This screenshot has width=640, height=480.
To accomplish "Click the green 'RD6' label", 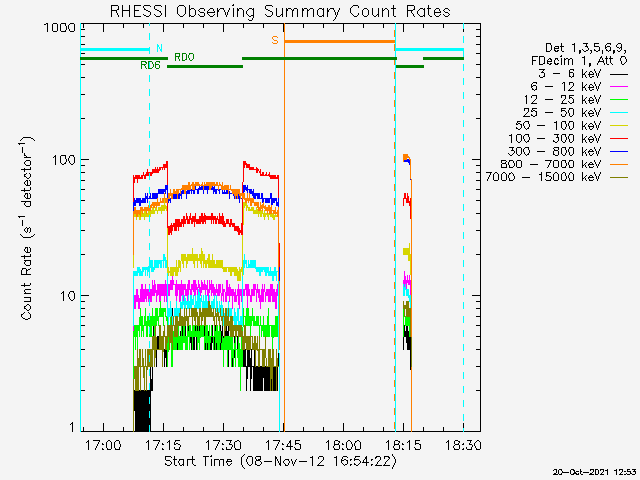I will click(150, 66).
